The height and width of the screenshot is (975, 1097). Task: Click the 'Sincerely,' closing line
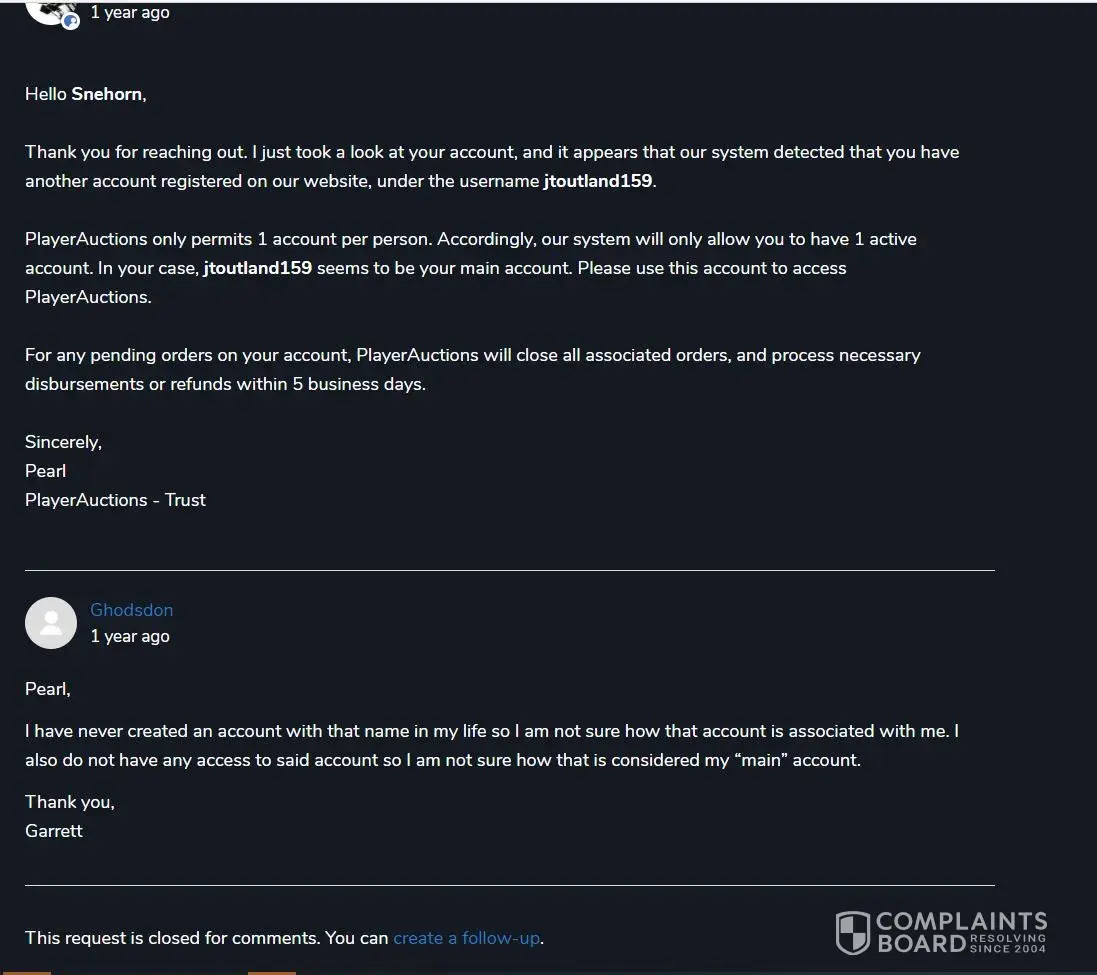(x=63, y=442)
